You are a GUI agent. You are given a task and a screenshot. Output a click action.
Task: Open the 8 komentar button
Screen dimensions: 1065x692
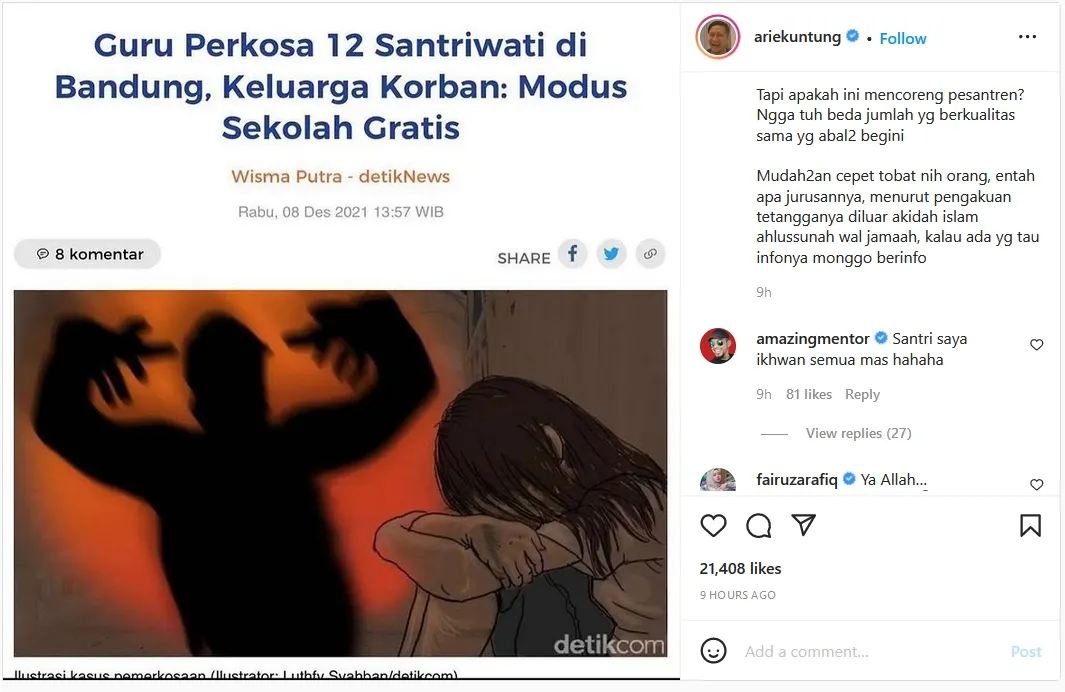pos(88,254)
